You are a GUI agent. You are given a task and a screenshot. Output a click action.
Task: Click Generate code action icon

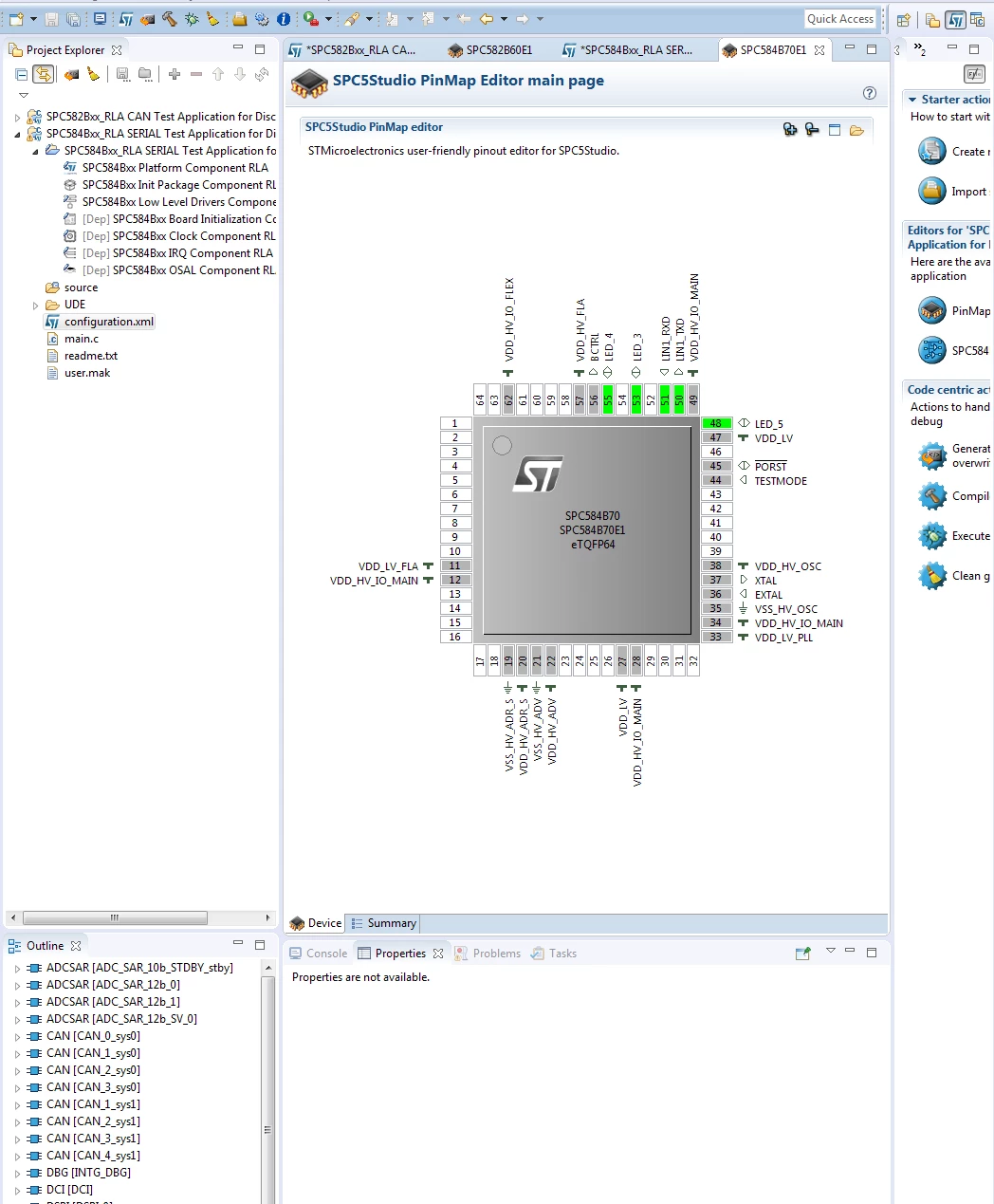coord(932,455)
